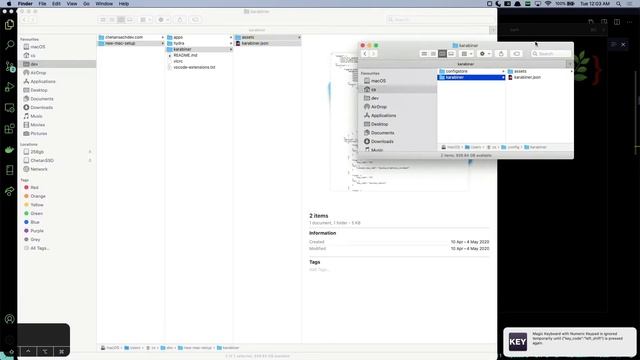Open VS Code Source Control icon with badge
The width and height of the screenshot is (640, 360).
(10, 66)
